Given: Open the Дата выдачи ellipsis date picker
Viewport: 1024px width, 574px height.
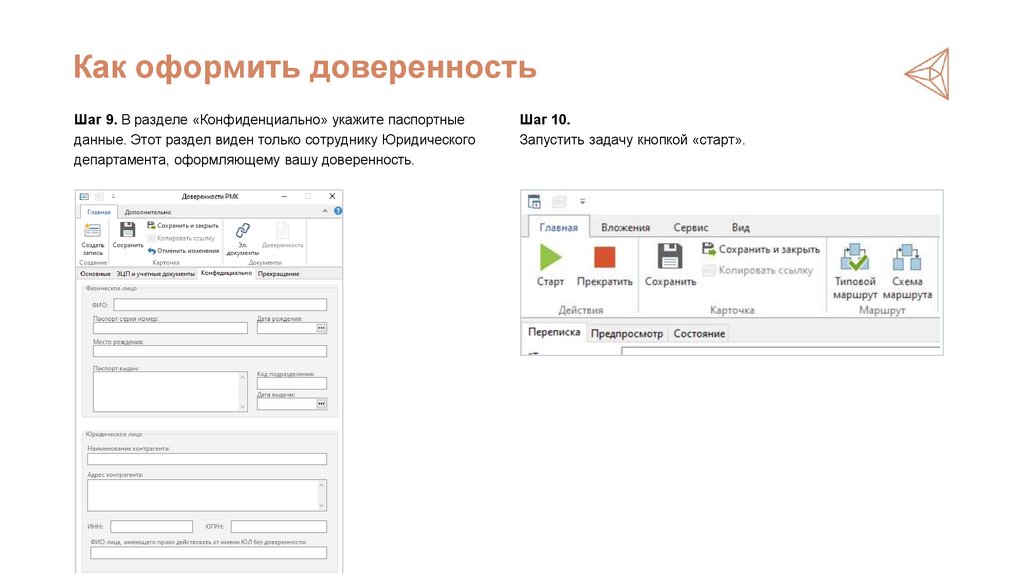Looking at the screenshot, I should coord(321,404).
